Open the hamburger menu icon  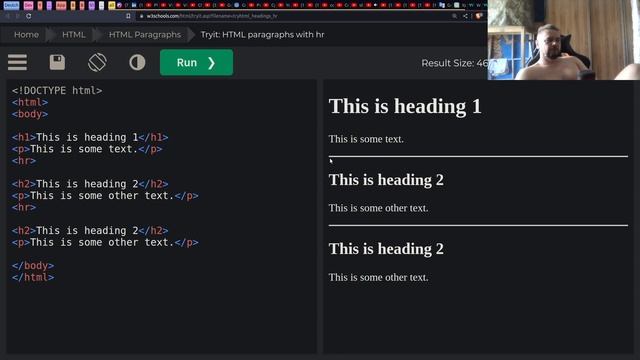pyautogui.click(x=17, y=62)
